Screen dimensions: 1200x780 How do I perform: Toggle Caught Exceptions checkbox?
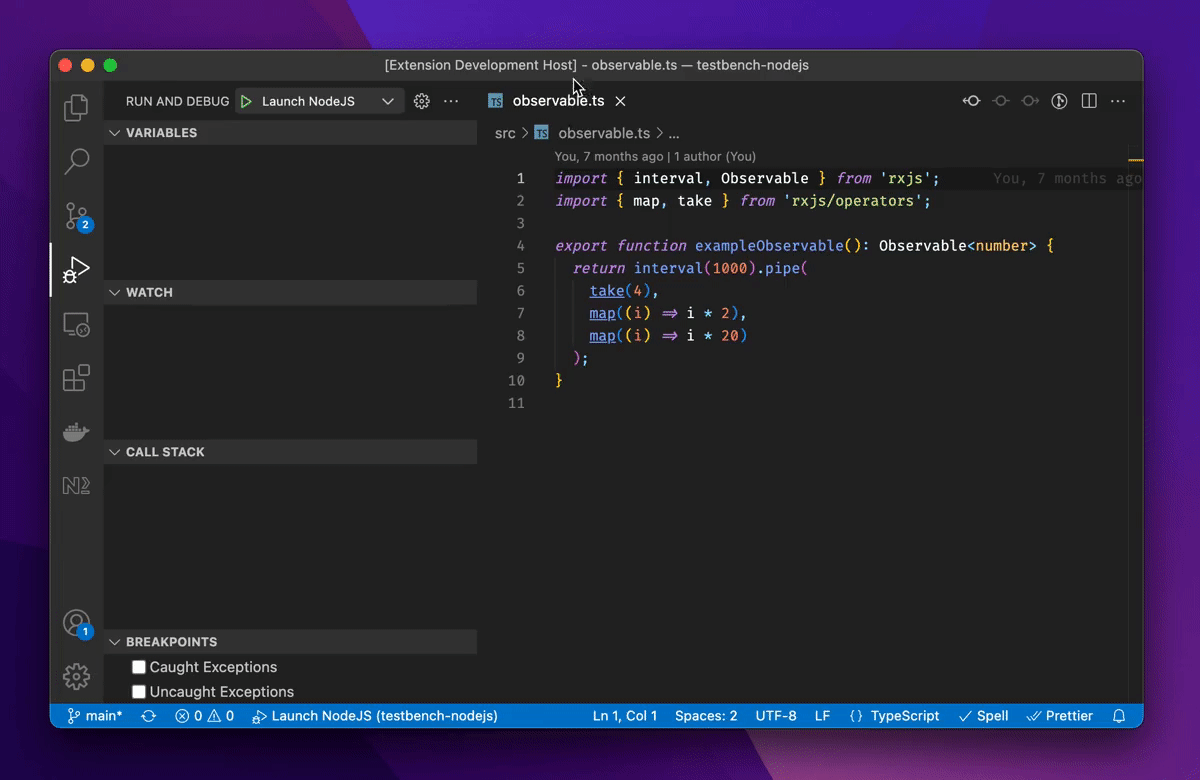pyautogui.click(x=139, y=667)
